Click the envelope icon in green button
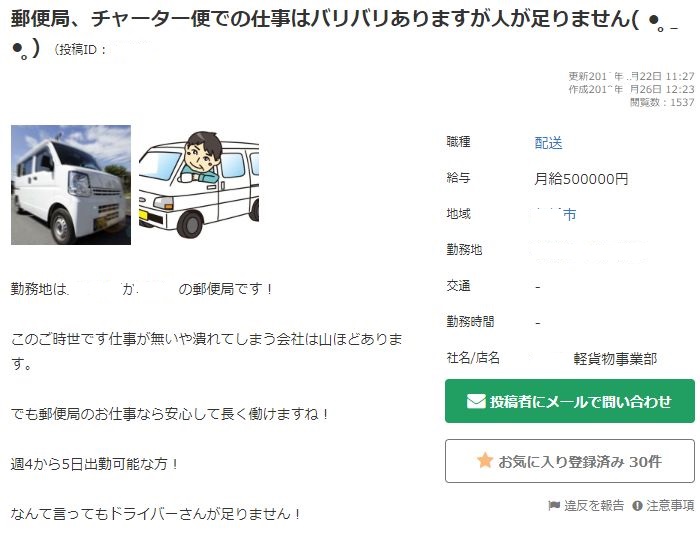Screen dimensions: 700x538 [x=476, y=401]
